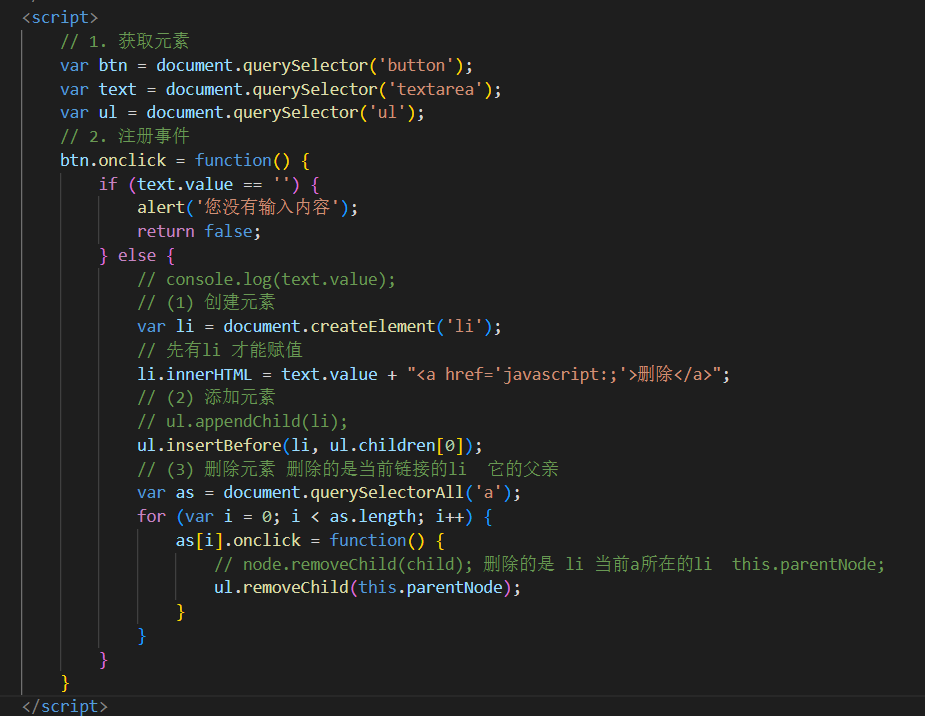Click the if (text.value == '') condition

[x=209, y=184]
